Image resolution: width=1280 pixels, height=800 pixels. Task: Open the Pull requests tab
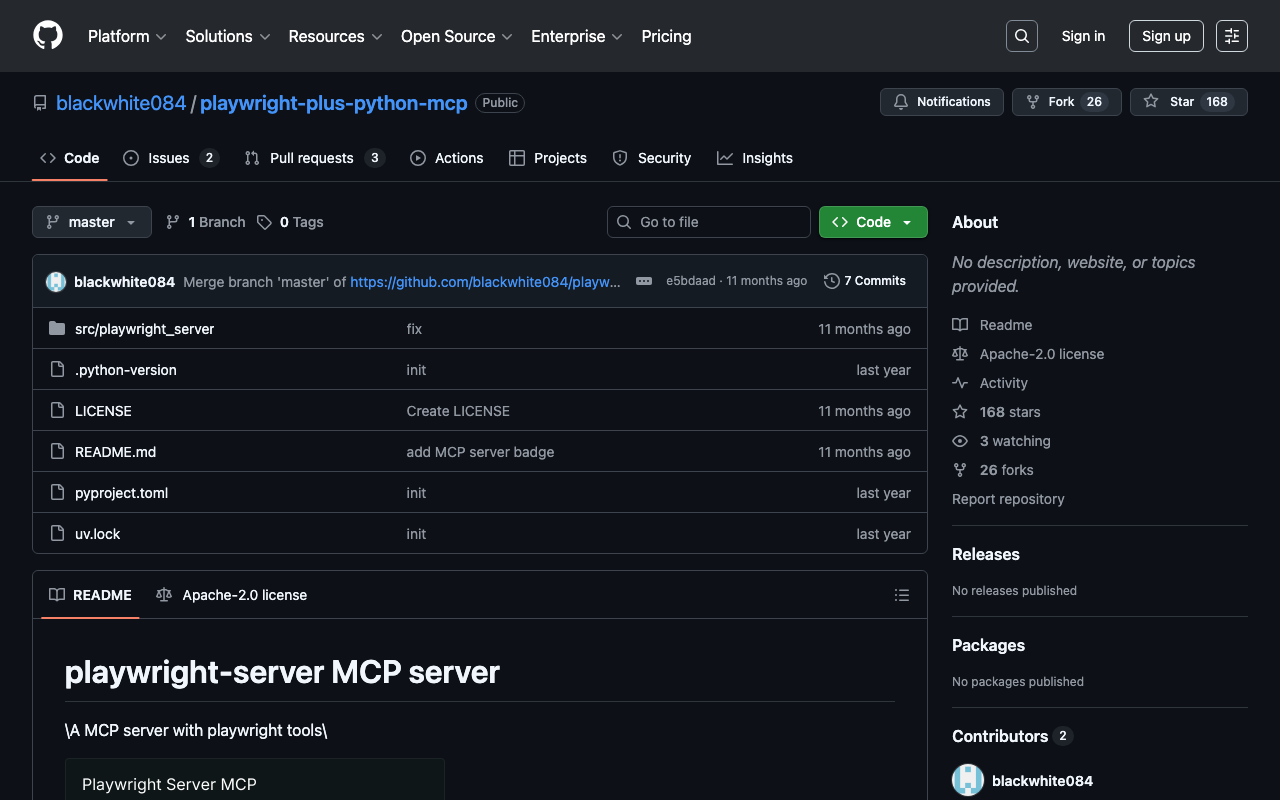pyautogui.click(x=311, y=158)
